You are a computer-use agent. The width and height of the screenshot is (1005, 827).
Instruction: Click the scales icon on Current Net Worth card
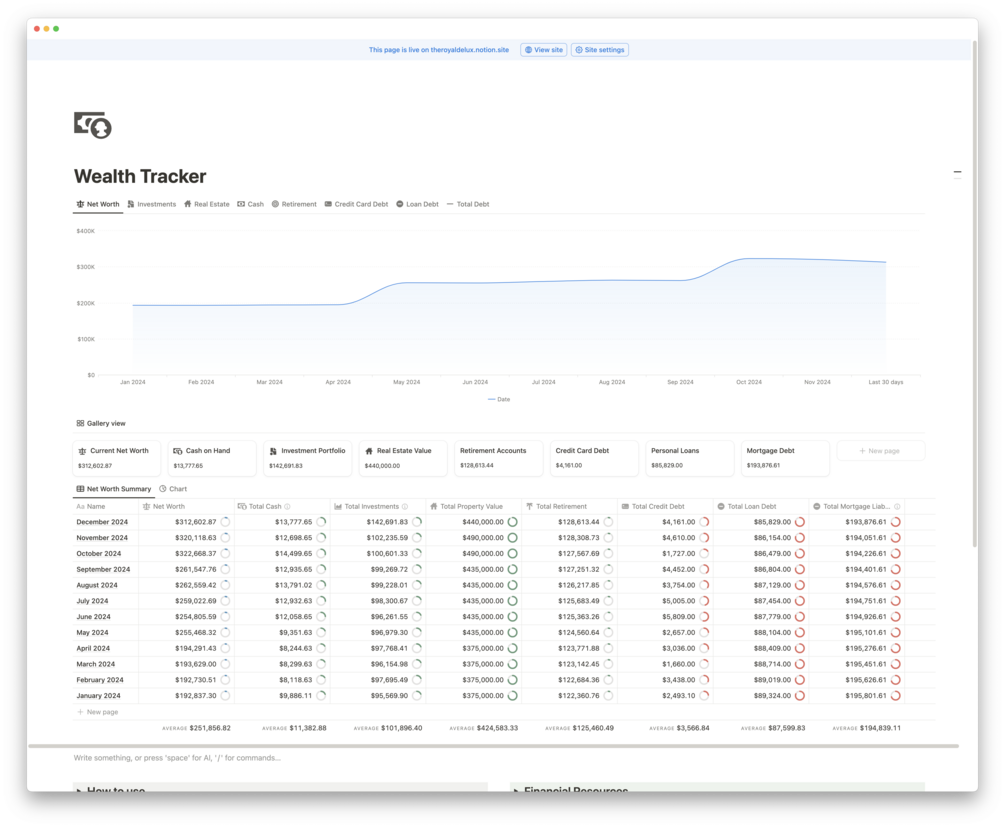tap(84, 451)
